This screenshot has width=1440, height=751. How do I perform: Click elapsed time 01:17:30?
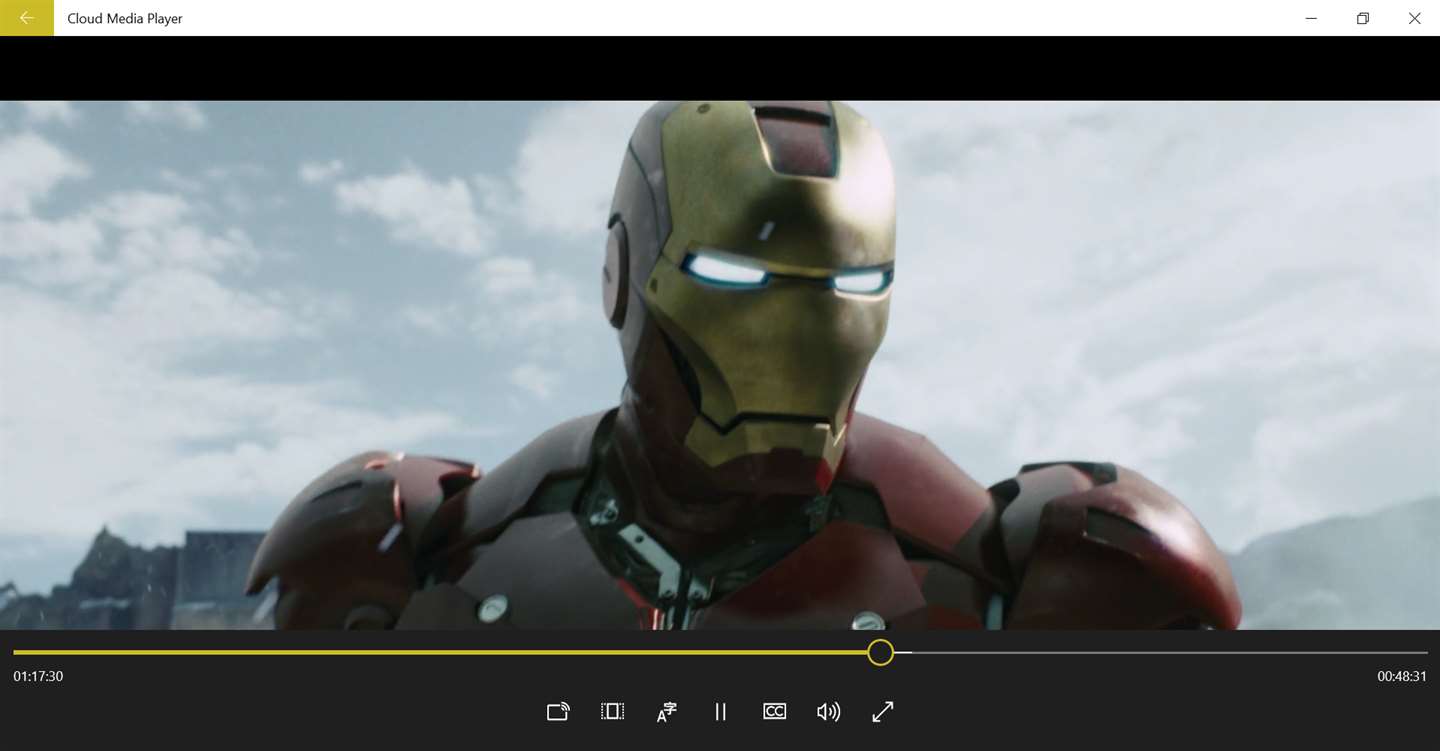pos(38,677)
